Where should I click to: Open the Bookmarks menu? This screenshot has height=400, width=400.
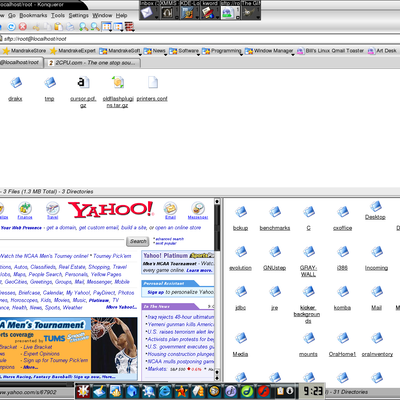click(x=33, y=15)
